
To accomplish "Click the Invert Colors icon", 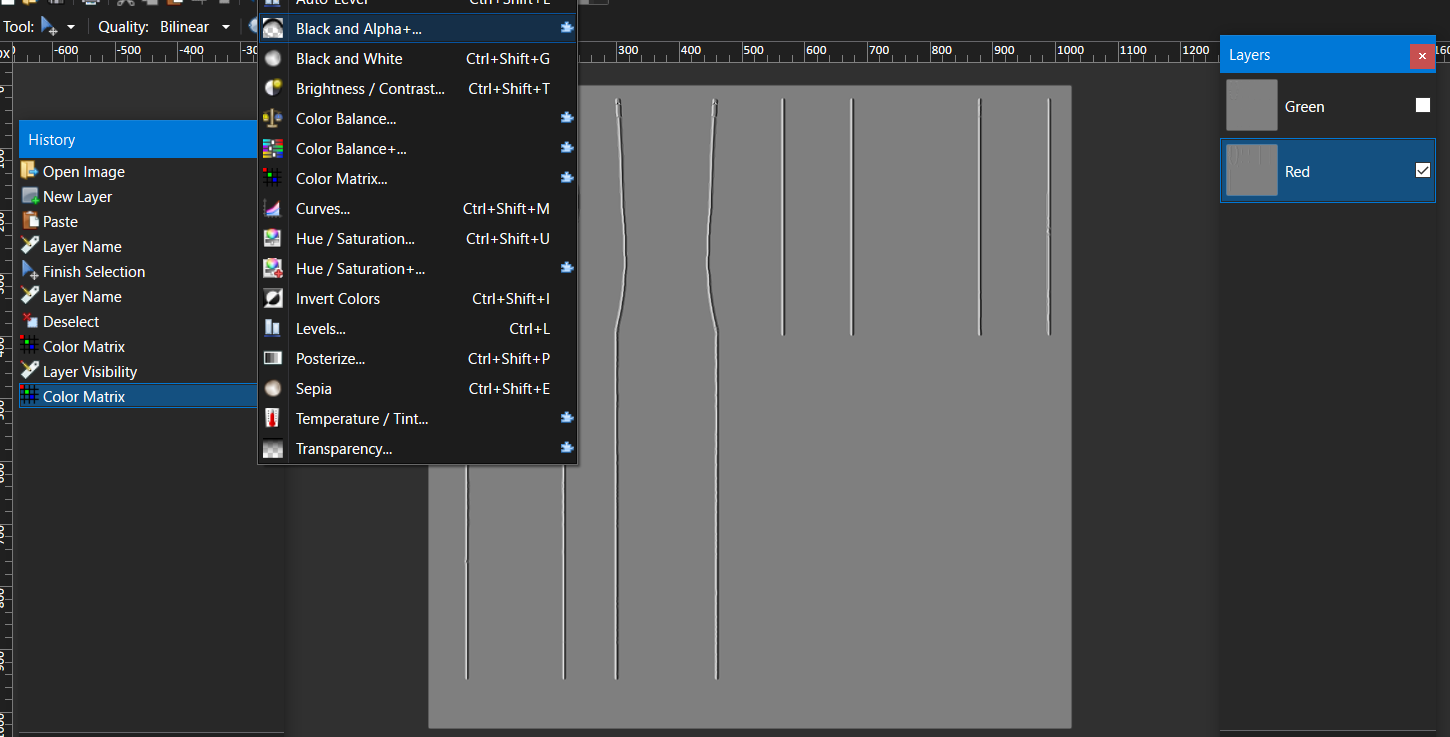I will click(272, 299).
